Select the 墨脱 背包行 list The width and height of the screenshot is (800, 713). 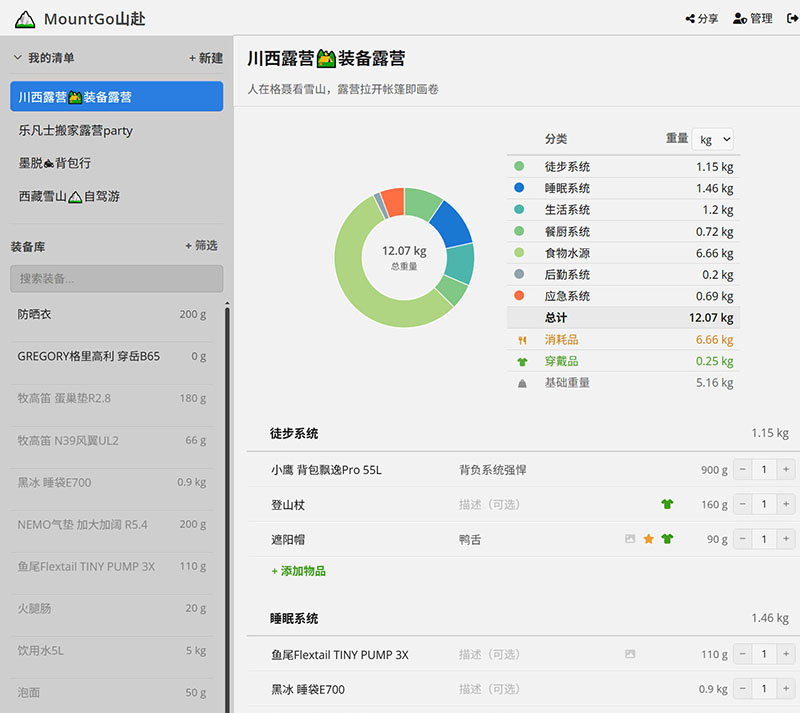coord(55,163)
